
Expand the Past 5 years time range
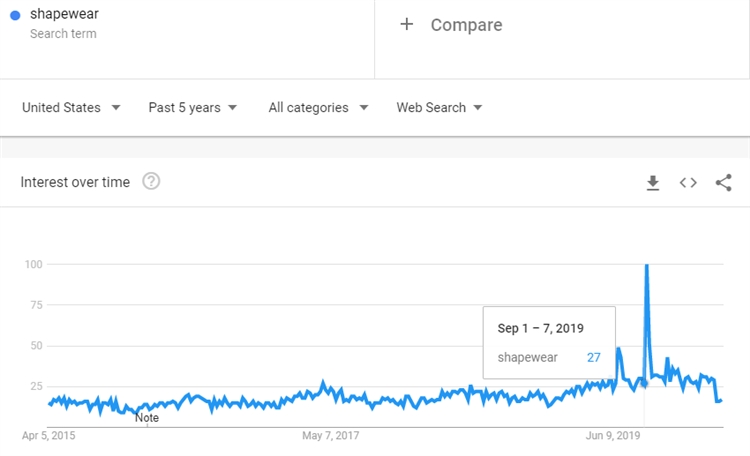(192, 107)
